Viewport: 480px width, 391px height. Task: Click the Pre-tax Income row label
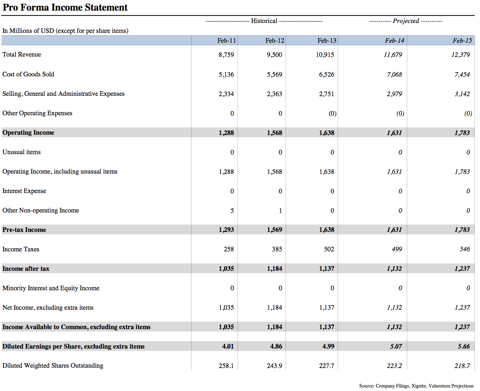(x=24, y=230)
